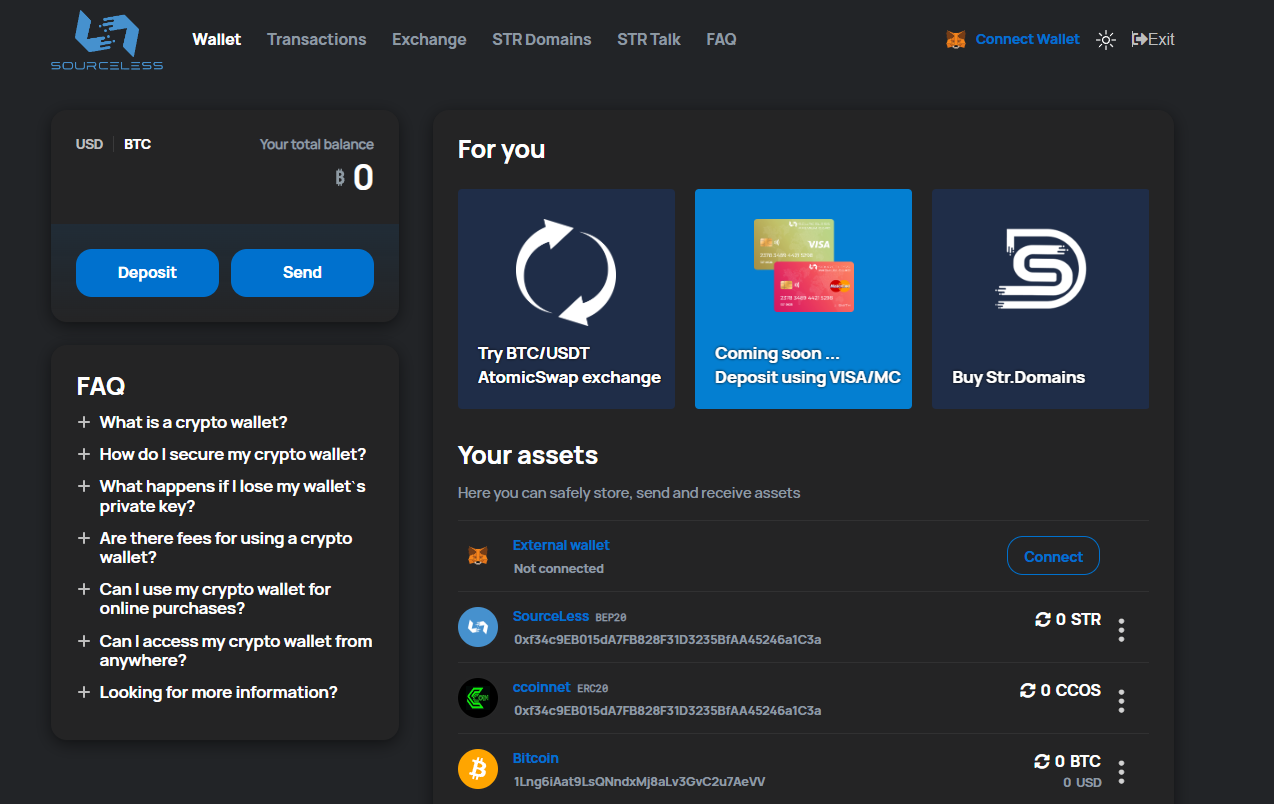
Task: Click the External wallet fox icon
Action: coord(478,556)
